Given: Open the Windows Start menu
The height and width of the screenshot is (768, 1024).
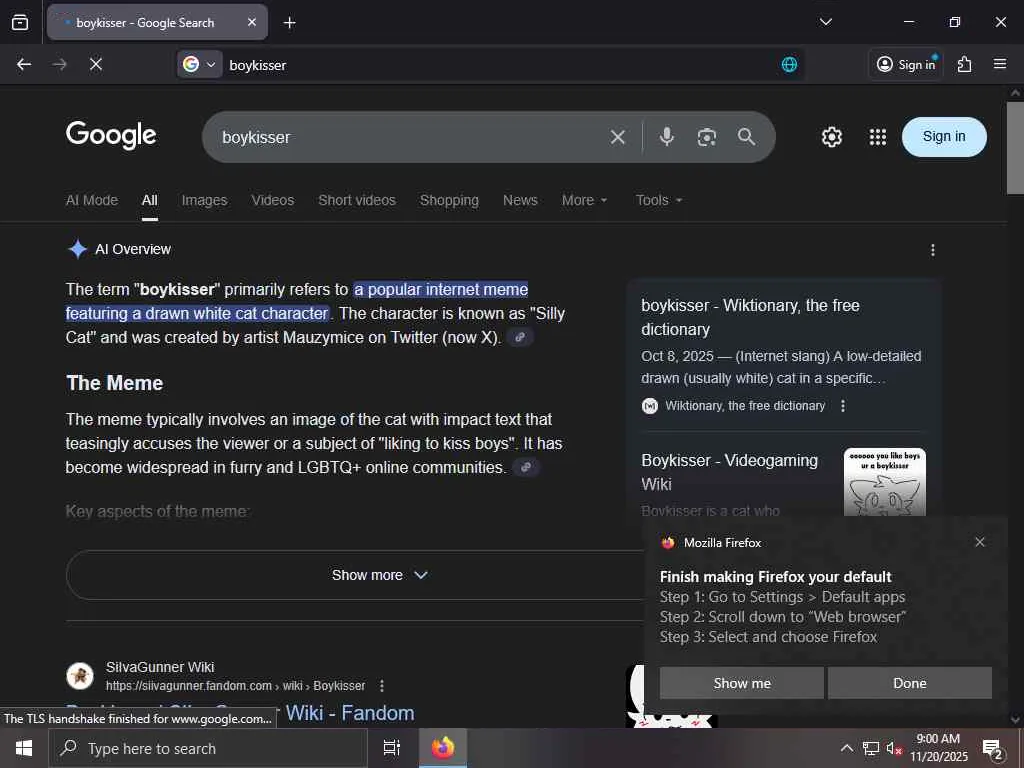Looking at the screenshot, I should 24,748.
